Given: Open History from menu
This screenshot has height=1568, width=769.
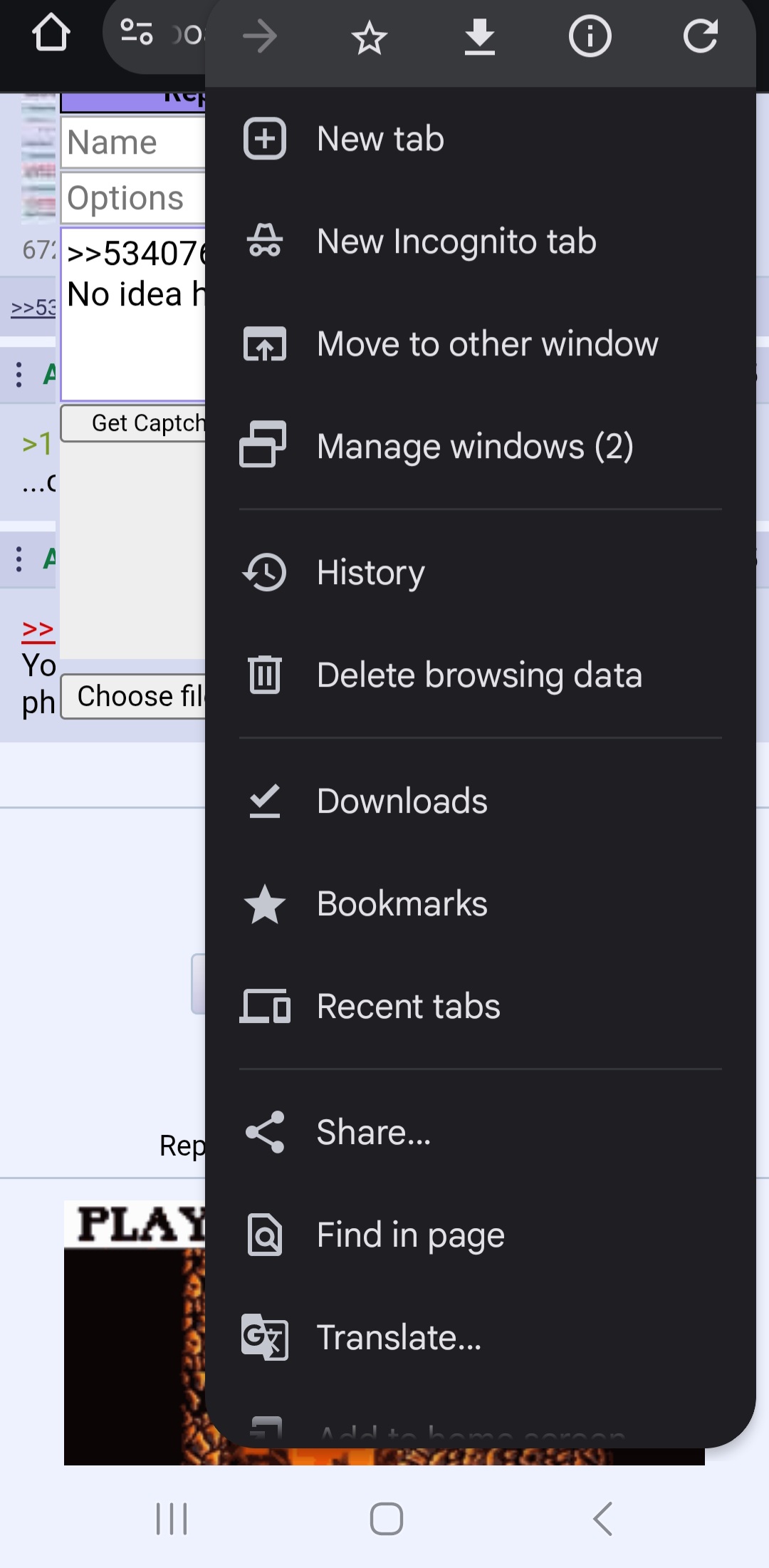Looking at the screenshot, I should click(x=481, y=573).
